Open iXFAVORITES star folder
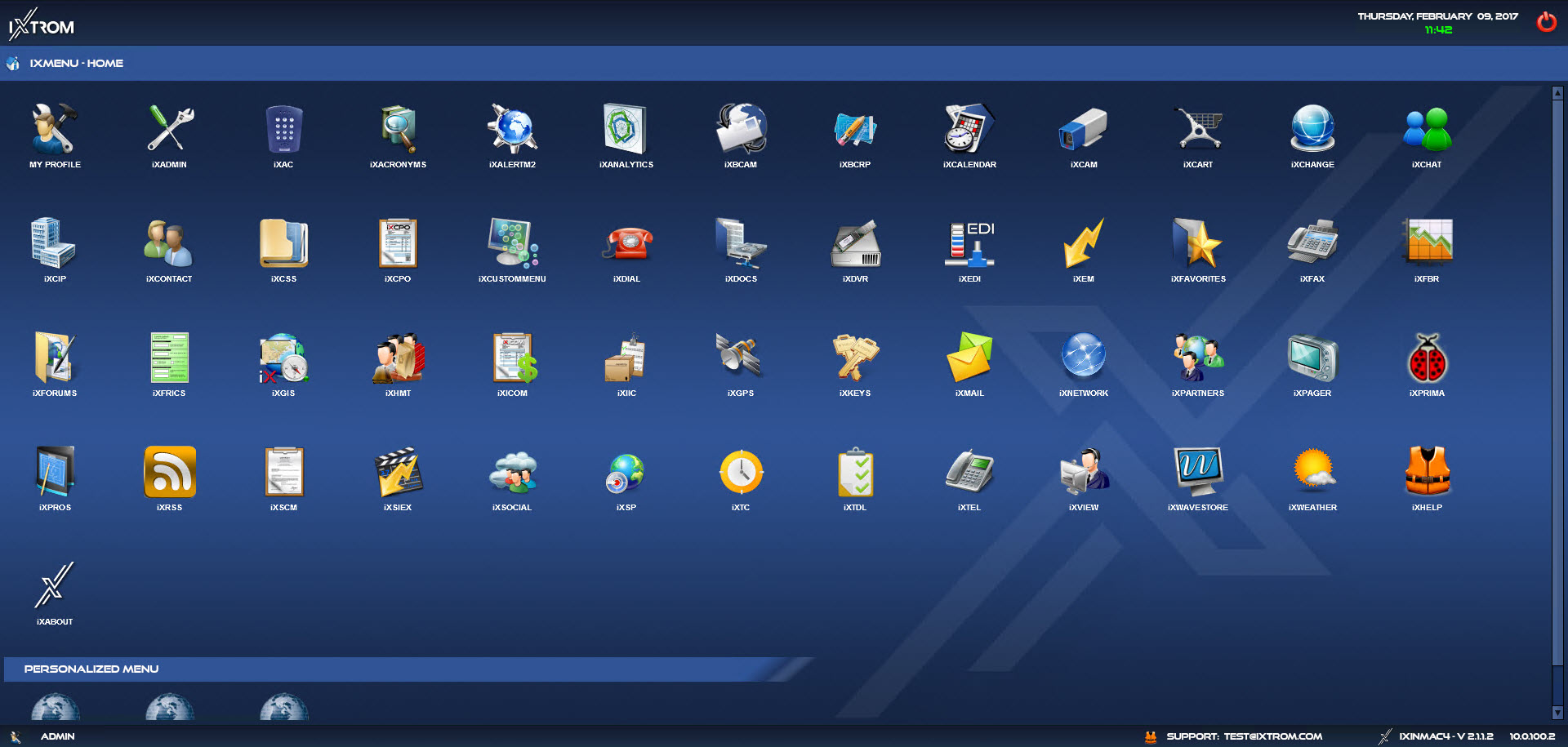The width and height of the screenshot is (1568, 747). click(1198, 243)
